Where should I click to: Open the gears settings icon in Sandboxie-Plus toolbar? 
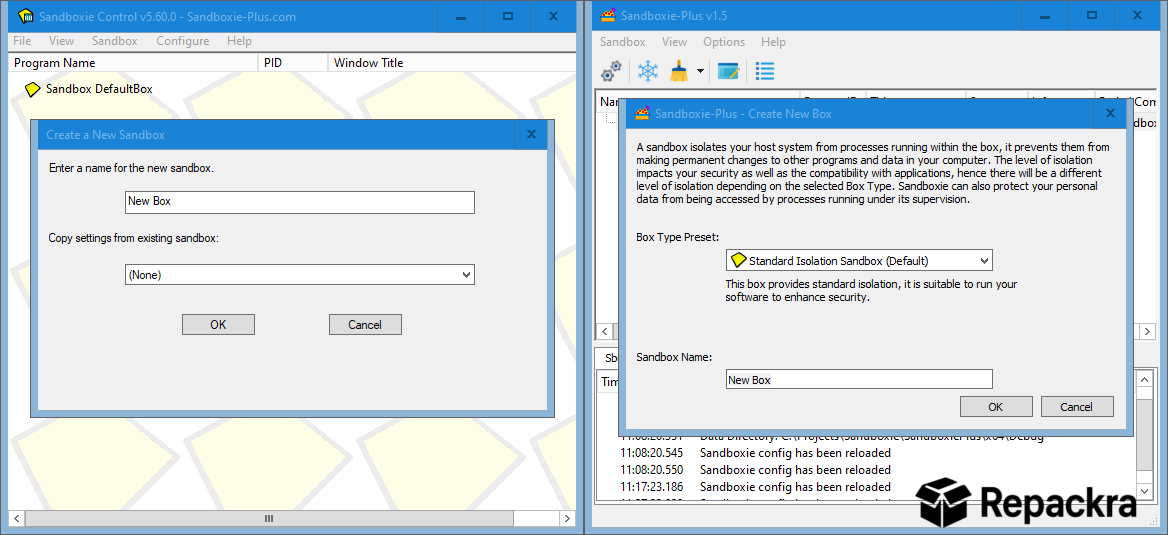click(x=611, y=72)
